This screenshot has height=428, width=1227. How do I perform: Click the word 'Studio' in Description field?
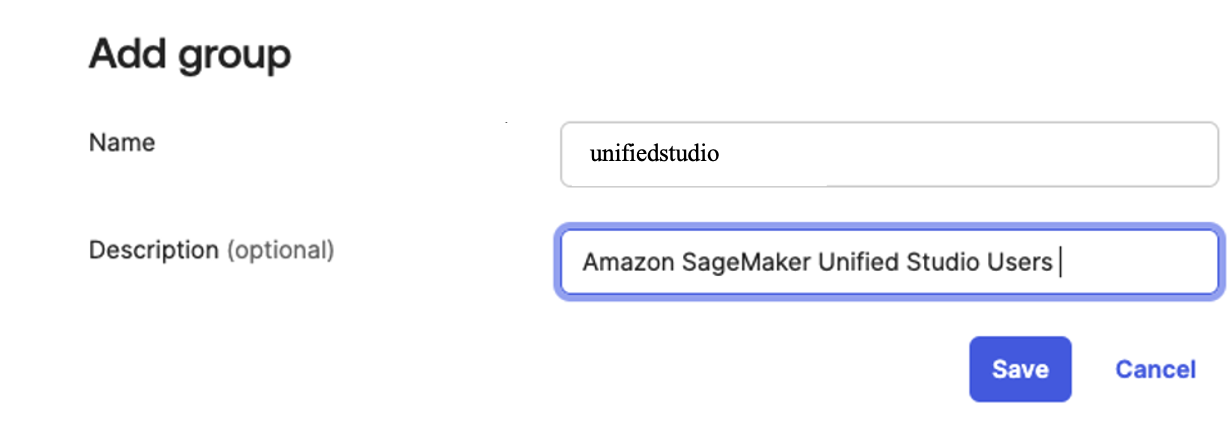pos(940,263)
